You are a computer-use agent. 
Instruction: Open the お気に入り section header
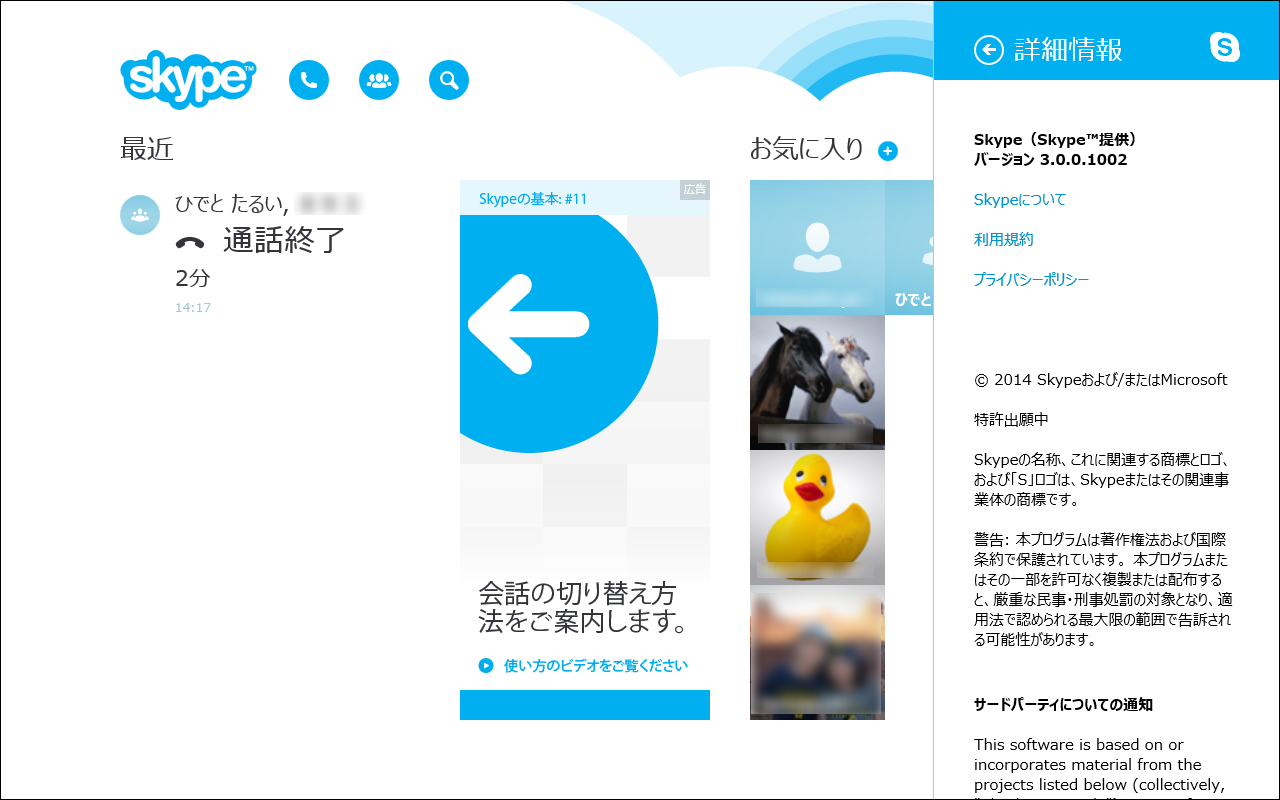807,148
